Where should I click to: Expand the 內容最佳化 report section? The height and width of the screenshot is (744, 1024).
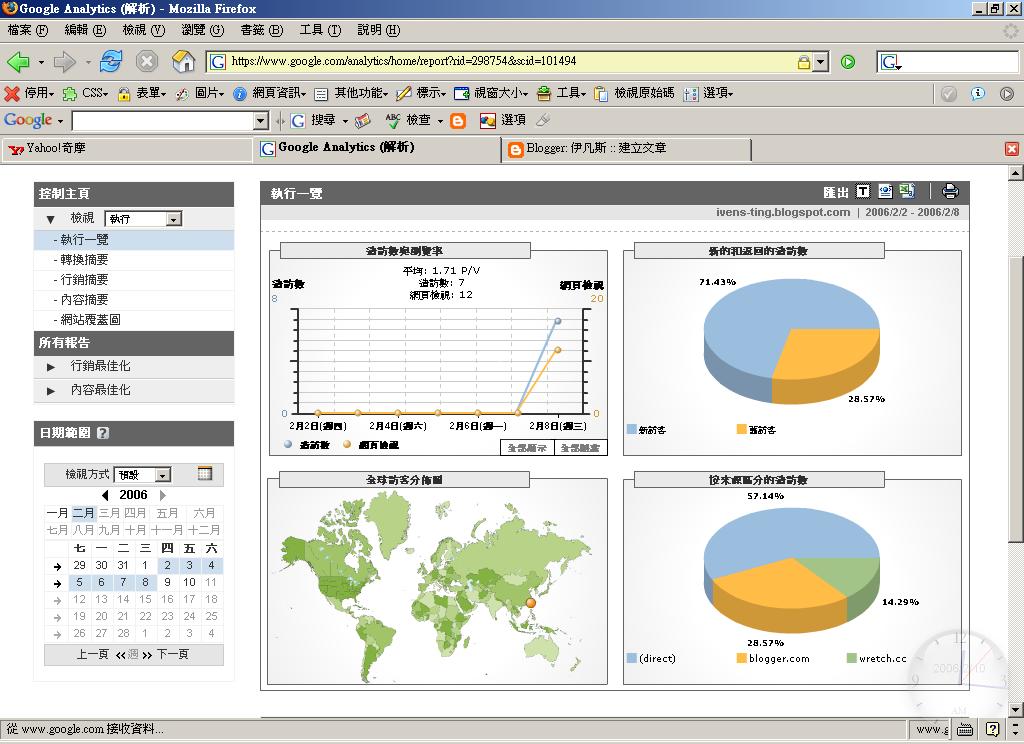click(x=99, y=390)
